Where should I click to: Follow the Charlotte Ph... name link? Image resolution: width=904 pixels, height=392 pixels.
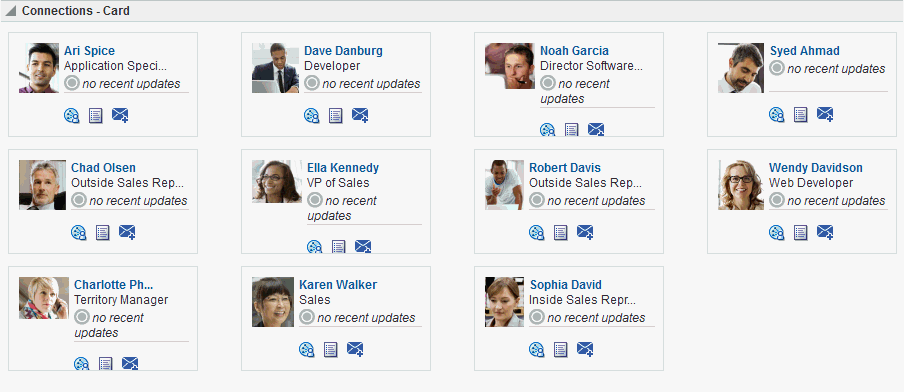pos(114,285)
